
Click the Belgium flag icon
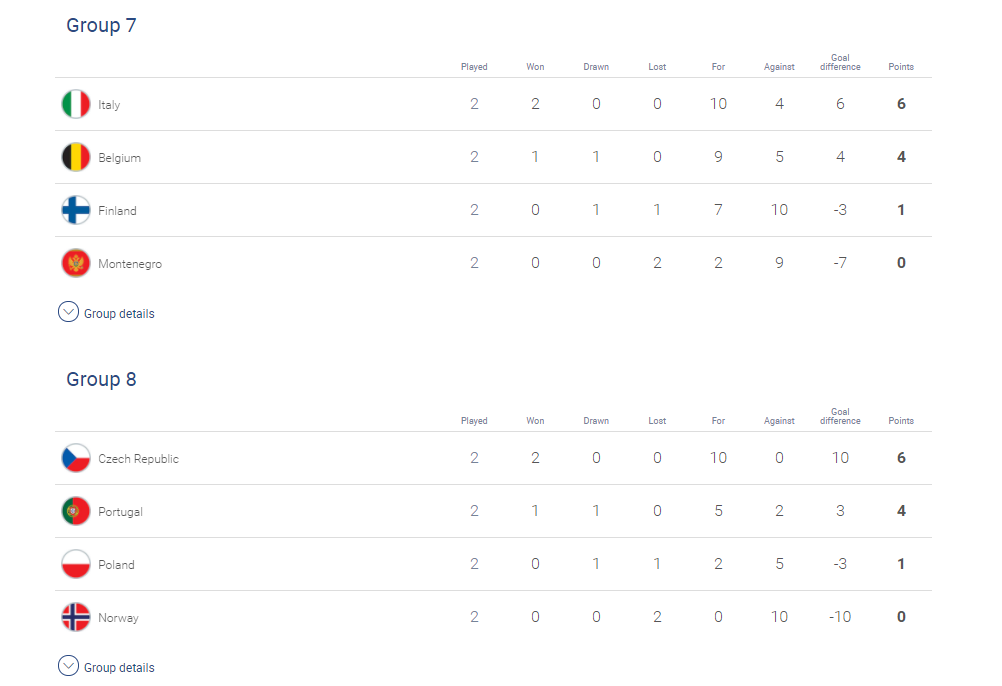[x=75, y=157]
